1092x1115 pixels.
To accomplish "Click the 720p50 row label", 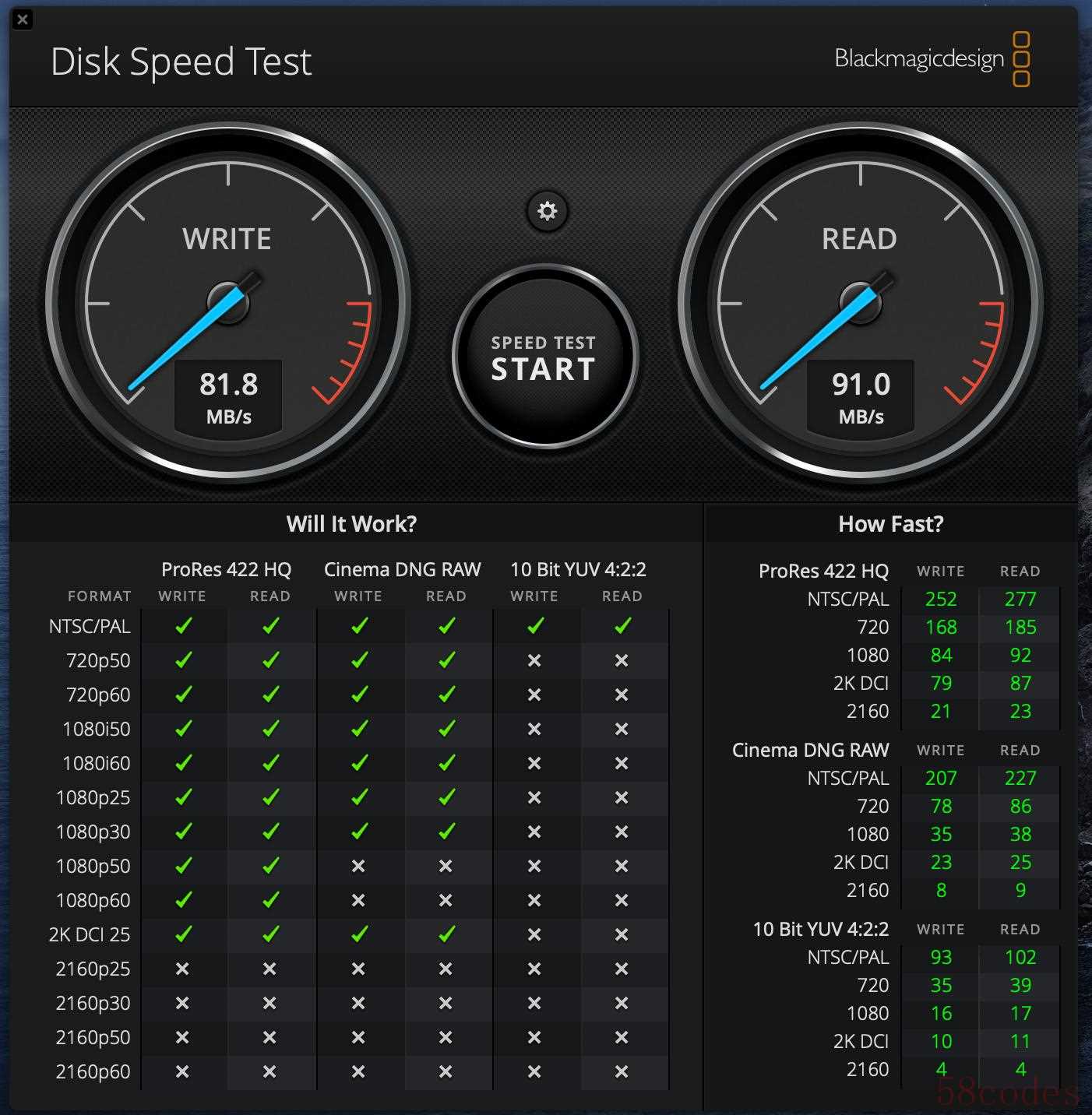I will click(x=98, y=660).
